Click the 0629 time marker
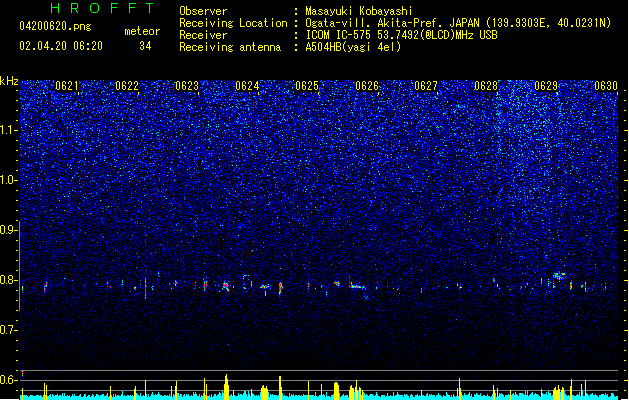 (x=546, y=86)
